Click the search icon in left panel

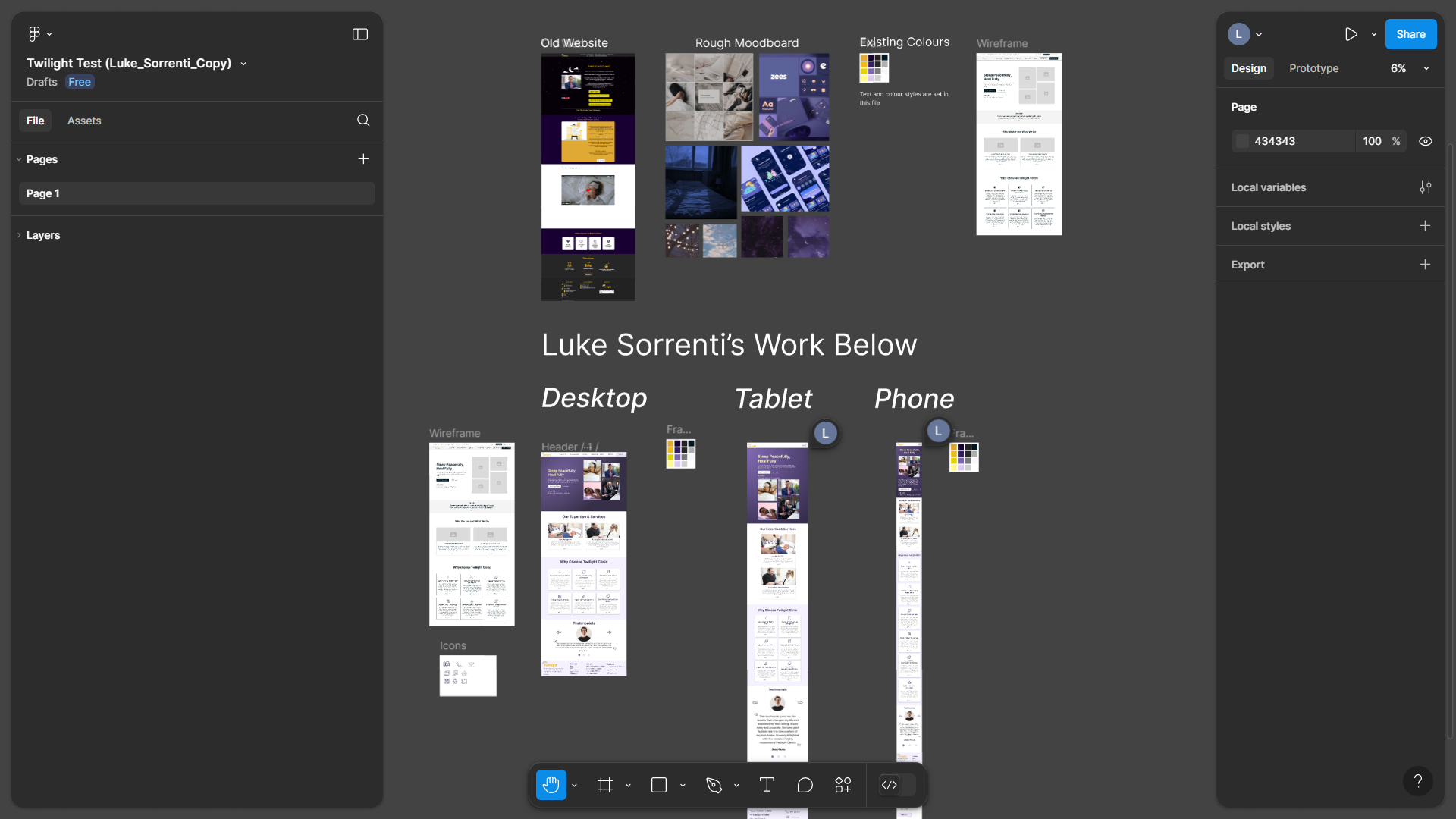pyautogui.click(x=363, y=121)
